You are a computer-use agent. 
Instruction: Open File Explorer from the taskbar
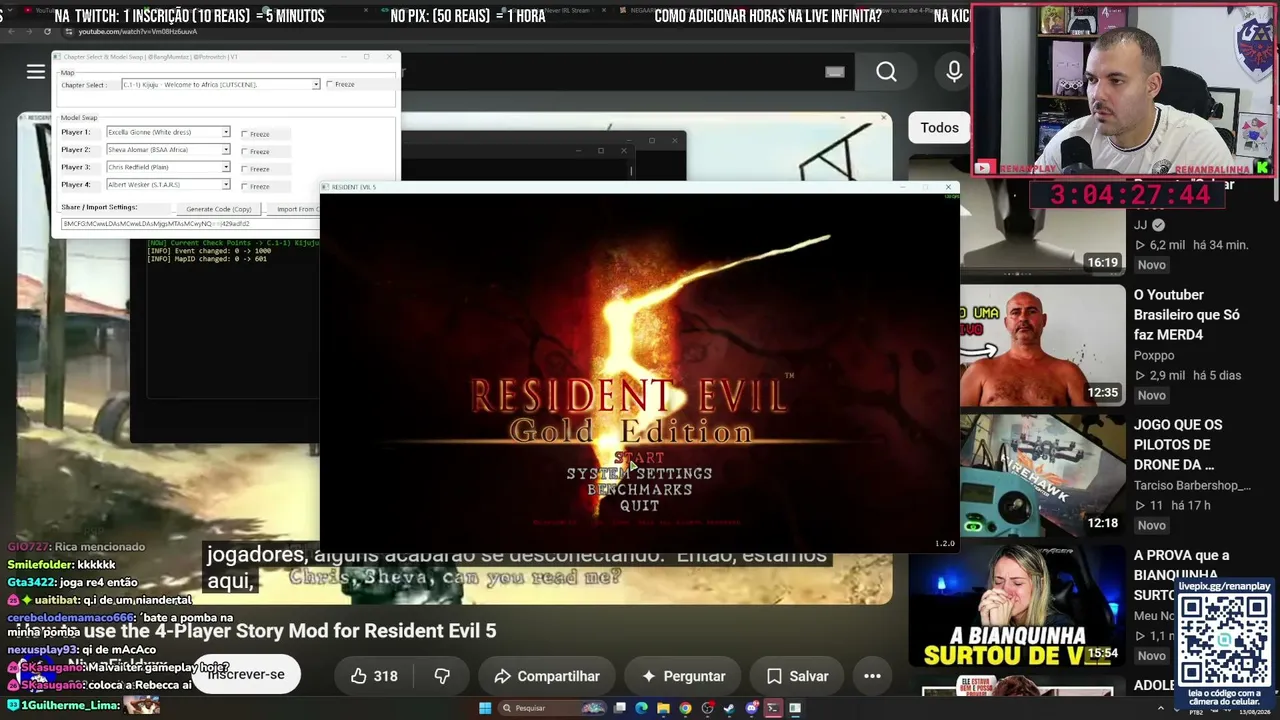[663, 708]
